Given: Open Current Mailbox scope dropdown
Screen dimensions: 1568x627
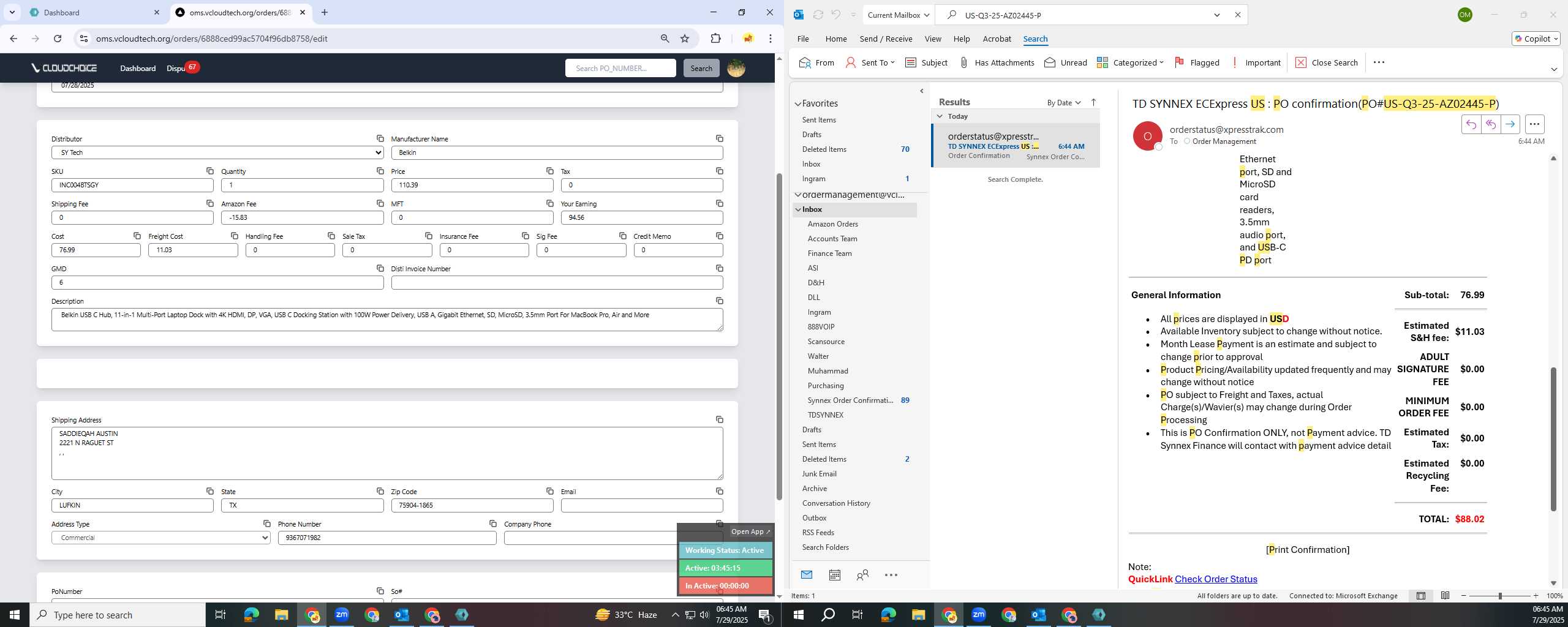Looking at the screenshot, I should 898,15.
